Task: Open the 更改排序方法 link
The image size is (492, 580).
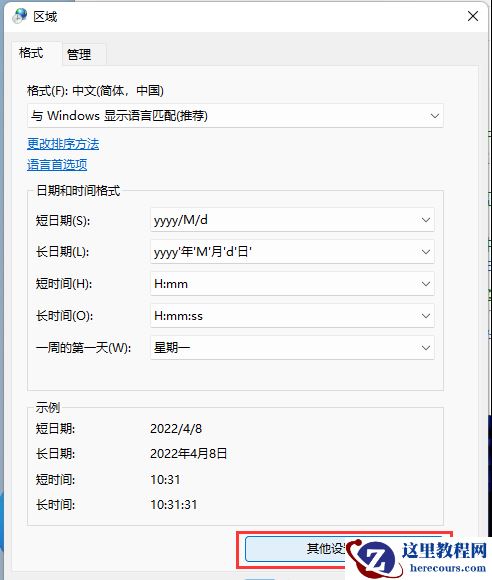Action: pyautogui.click(x=63, y=144)
